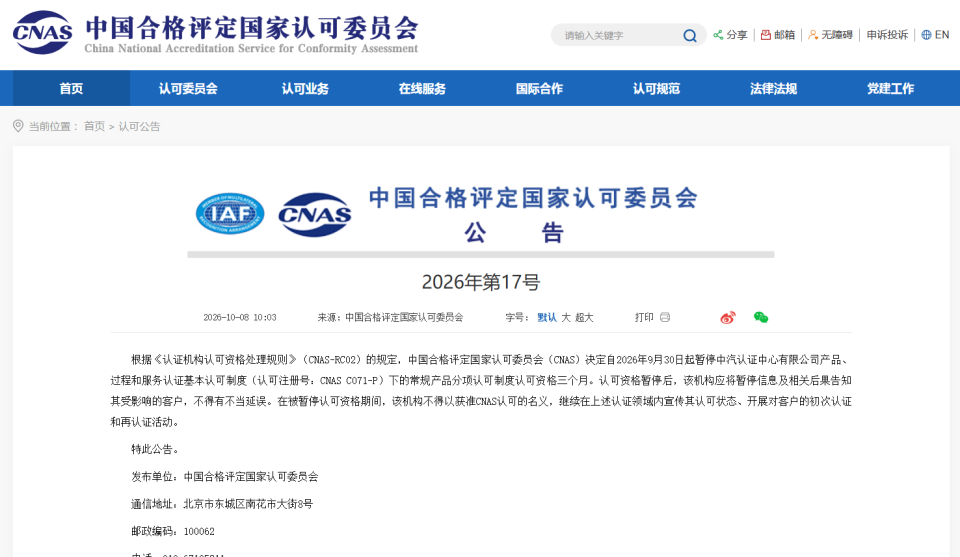
Task: Set the font size to 默认
Action: click(x=547, y=317)
